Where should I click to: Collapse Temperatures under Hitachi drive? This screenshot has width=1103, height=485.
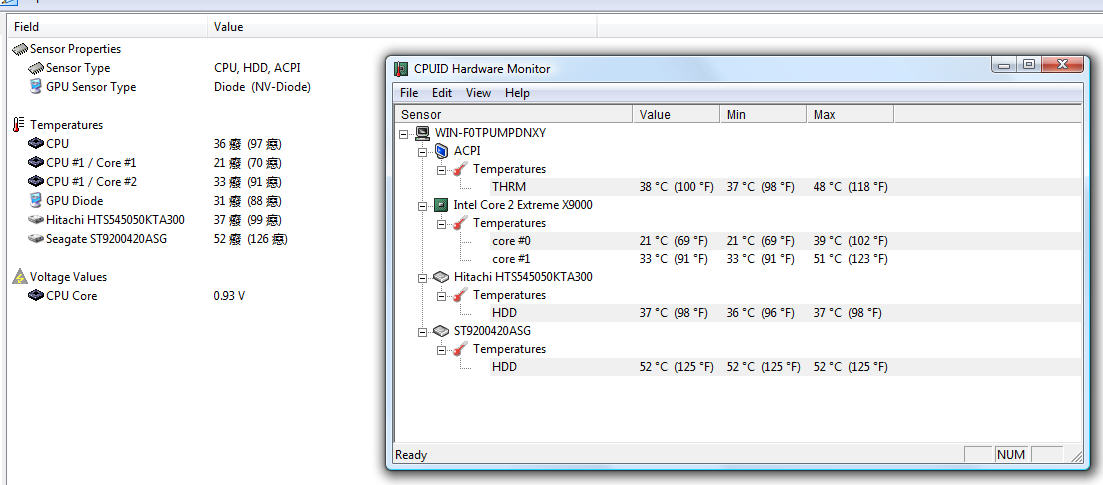pos(442,295)
